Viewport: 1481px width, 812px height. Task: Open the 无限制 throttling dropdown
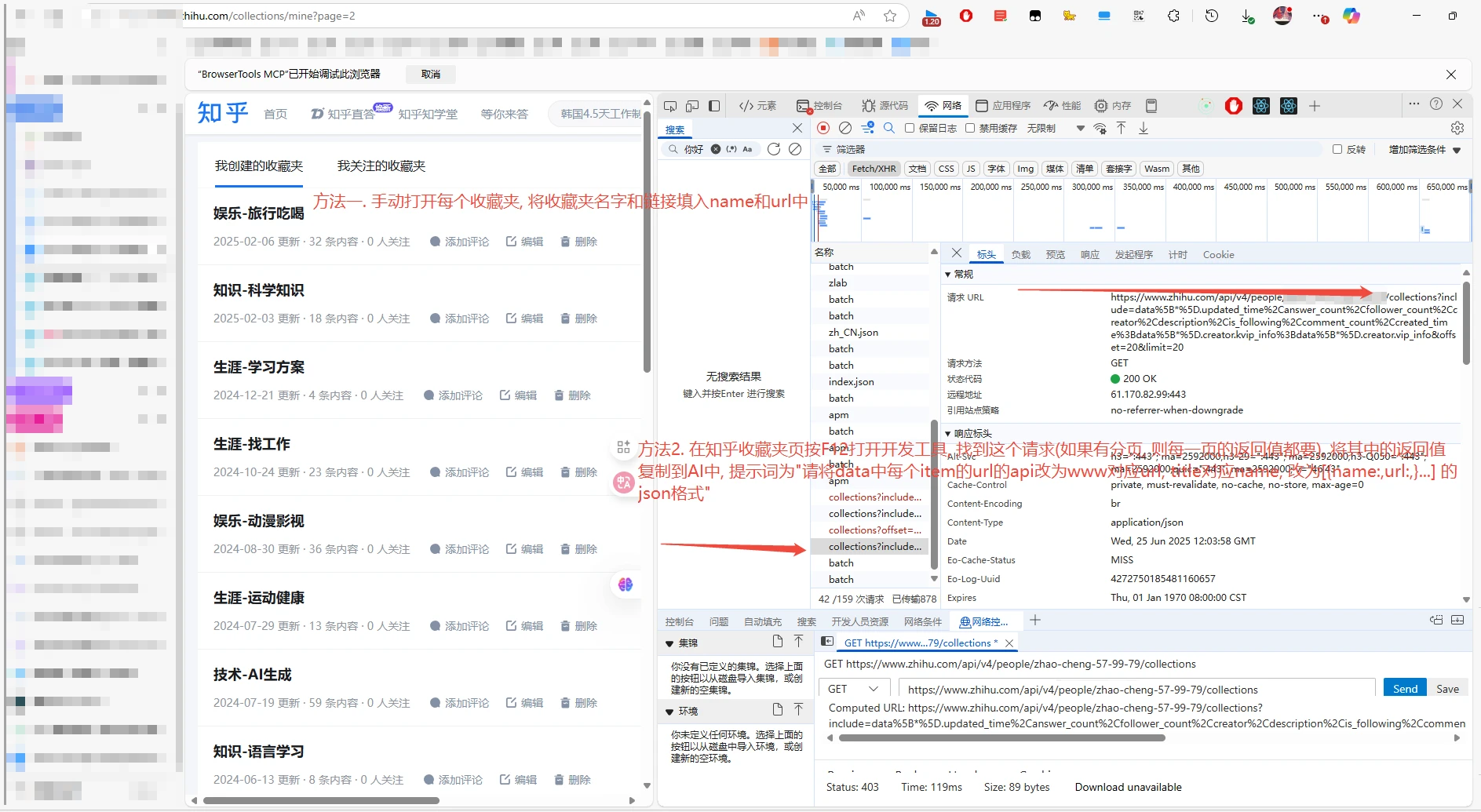pos(1056,128)
